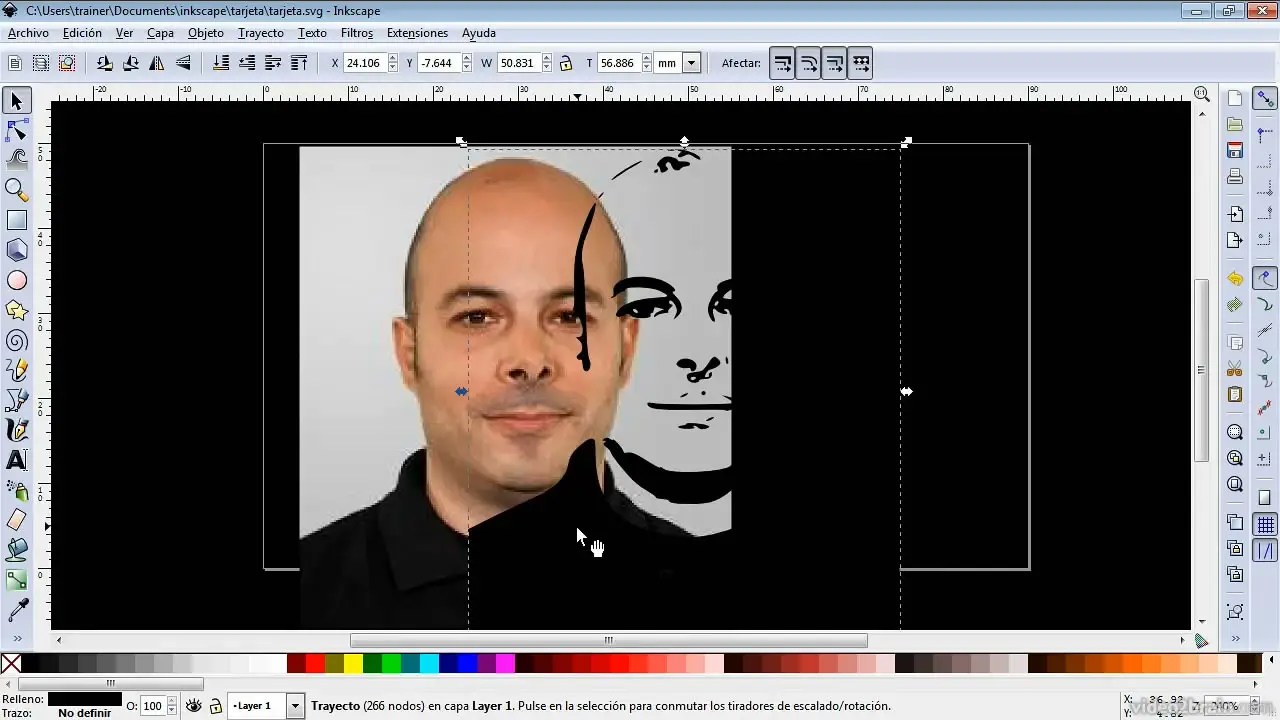Screen dimensions: 1280x720
Task: Open the Layer 1 selector dropdown
Action: click(294, 706)
